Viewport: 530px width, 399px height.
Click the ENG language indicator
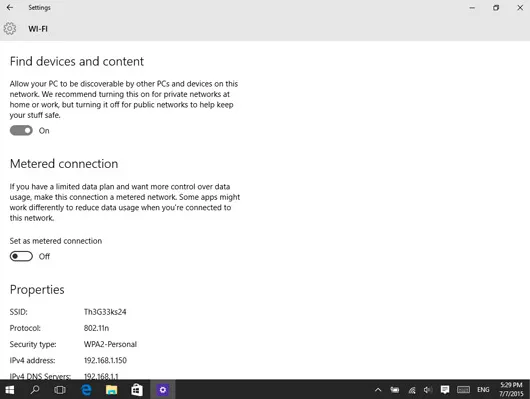(x=483, y=390)
